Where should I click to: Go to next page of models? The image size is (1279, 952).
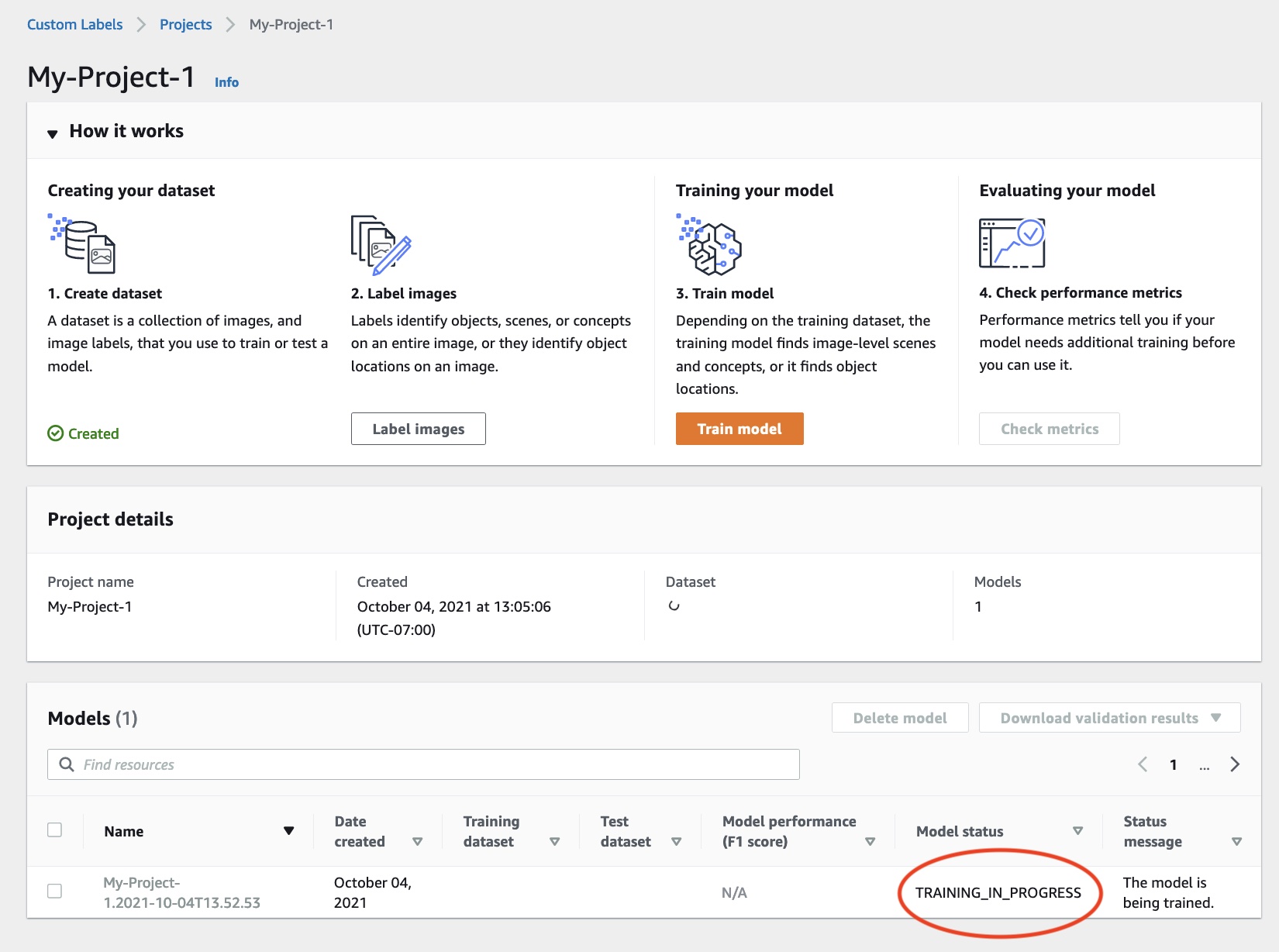tap(1235, 764)
